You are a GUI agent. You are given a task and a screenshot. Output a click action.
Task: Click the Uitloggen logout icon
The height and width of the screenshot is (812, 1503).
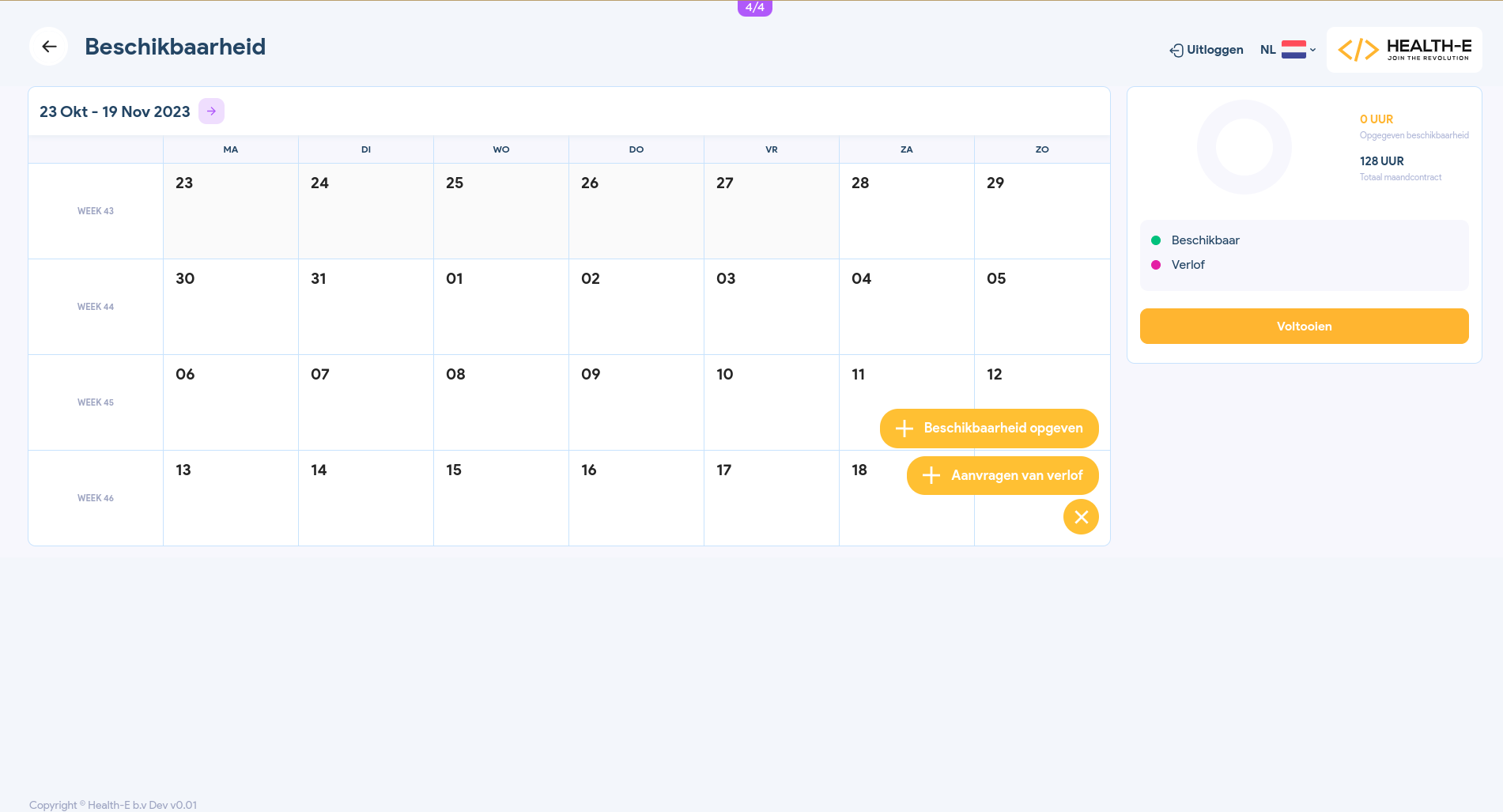tap(1176, 51)
